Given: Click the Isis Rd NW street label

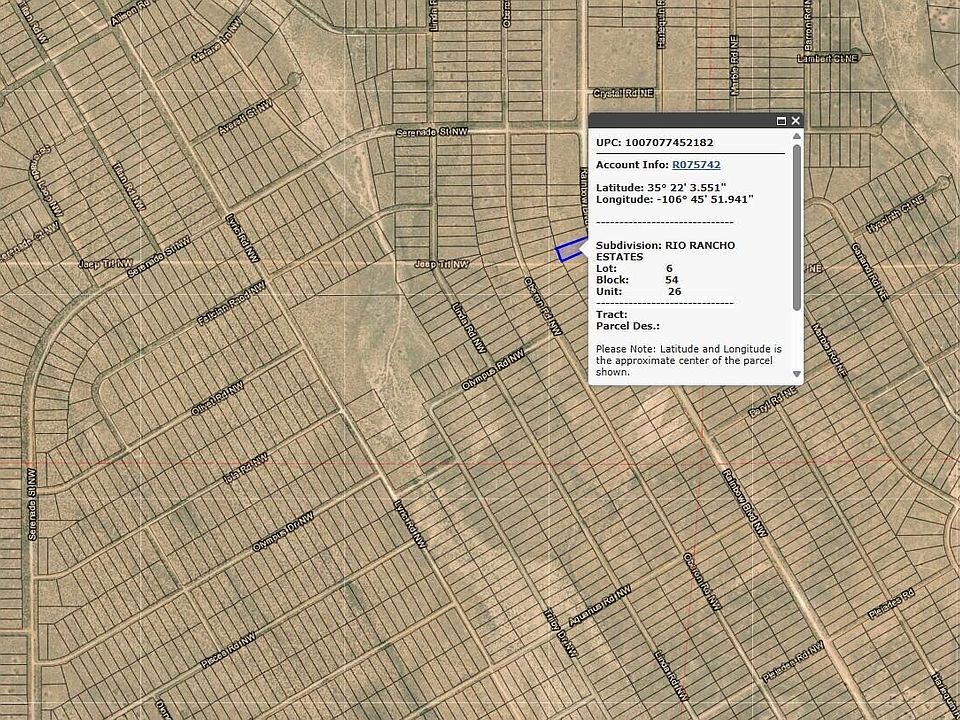Looking at the screenshot, I should pos(245,468).
